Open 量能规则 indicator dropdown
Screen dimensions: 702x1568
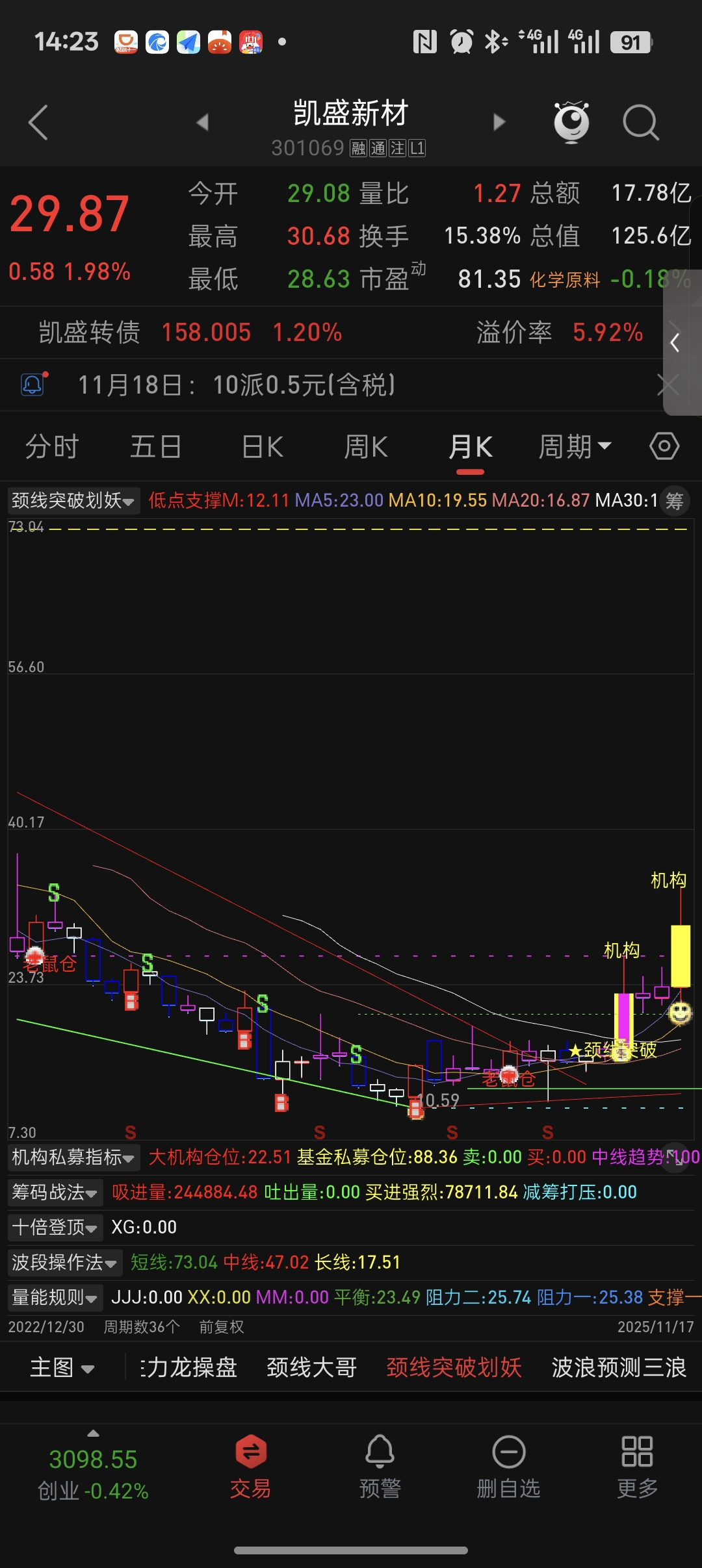pos(55,1297)
